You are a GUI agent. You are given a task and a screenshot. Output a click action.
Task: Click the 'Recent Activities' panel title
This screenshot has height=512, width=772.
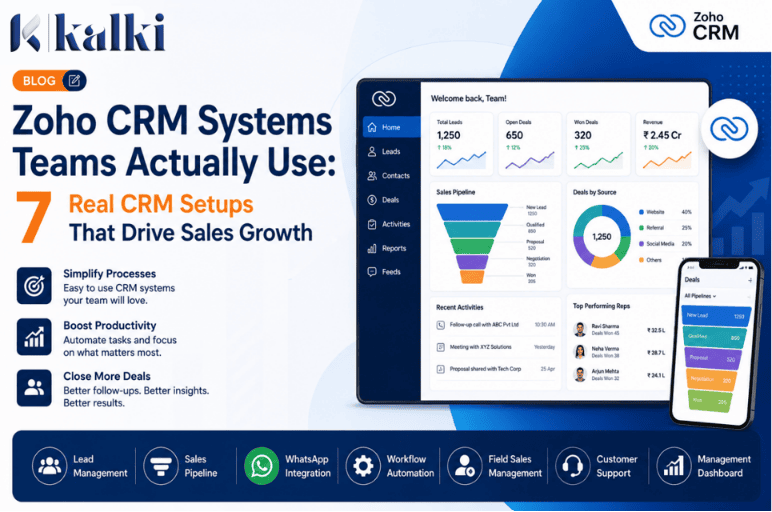point(459,307)
